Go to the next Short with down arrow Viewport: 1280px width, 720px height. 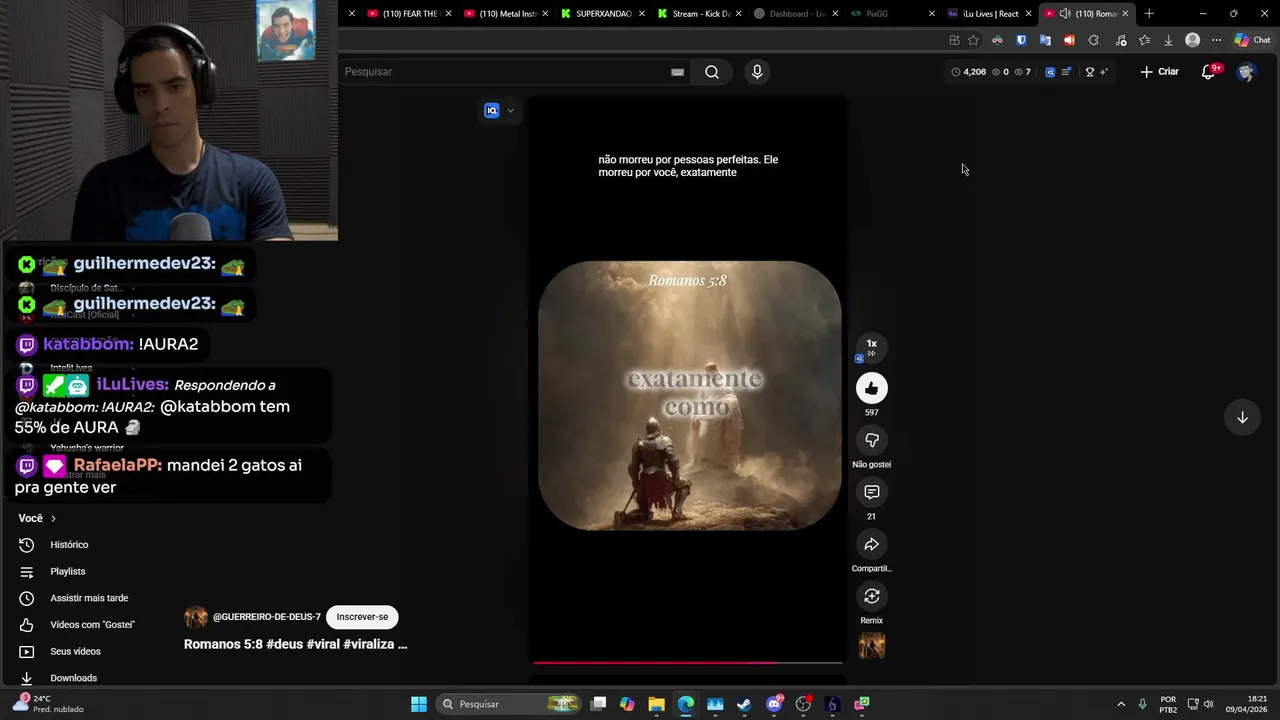pos(1242,417)
